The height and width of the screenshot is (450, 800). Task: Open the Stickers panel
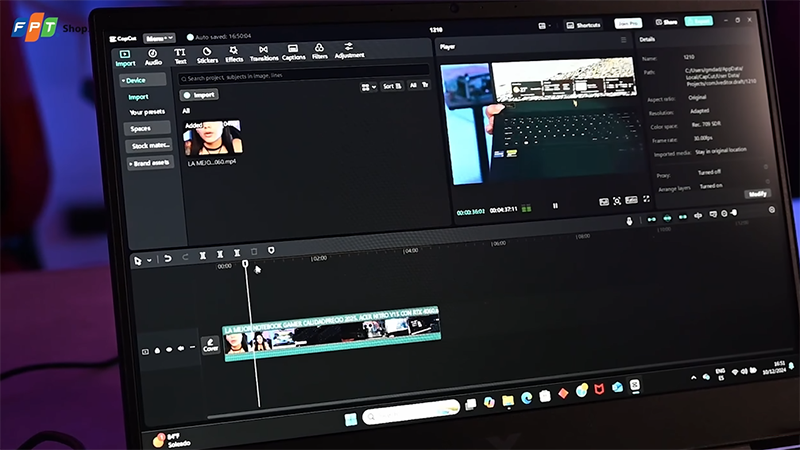click(x=207, y=55)
